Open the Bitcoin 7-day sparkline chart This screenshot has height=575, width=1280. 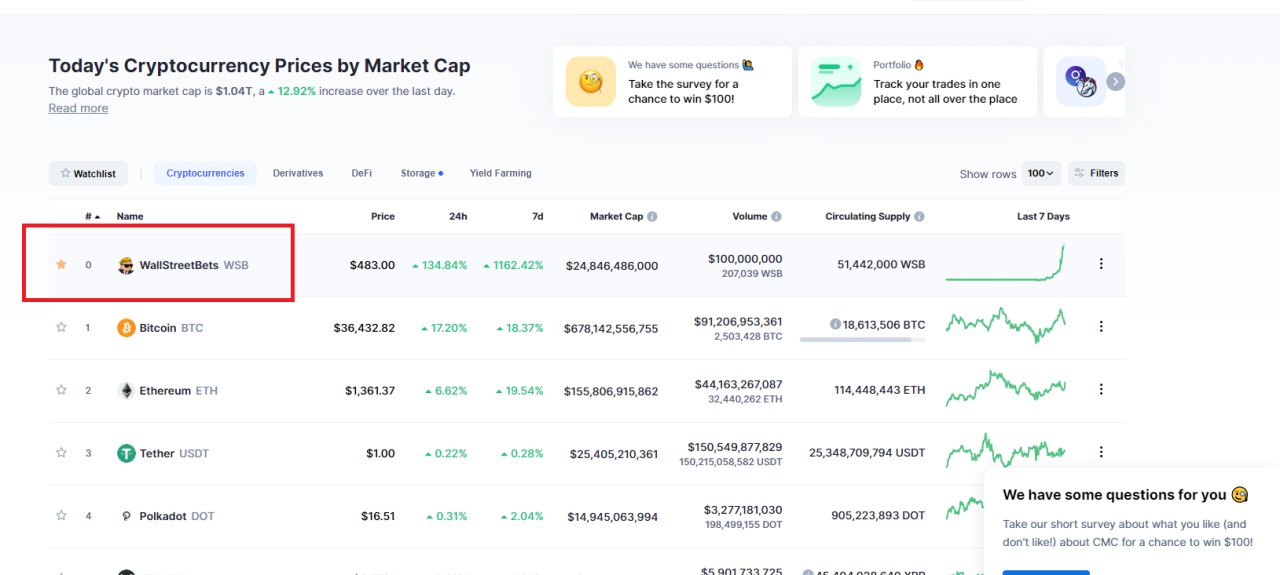click(x=1005, y=325)
